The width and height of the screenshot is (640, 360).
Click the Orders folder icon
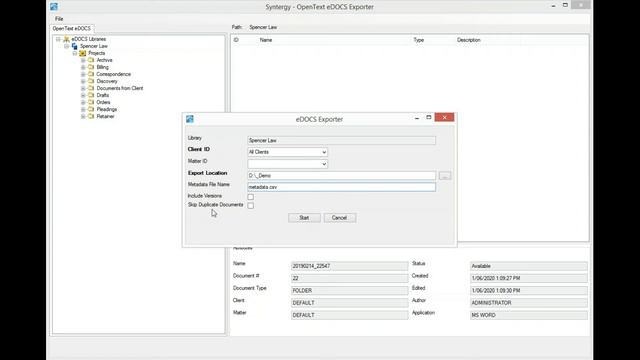click(91, 102)
